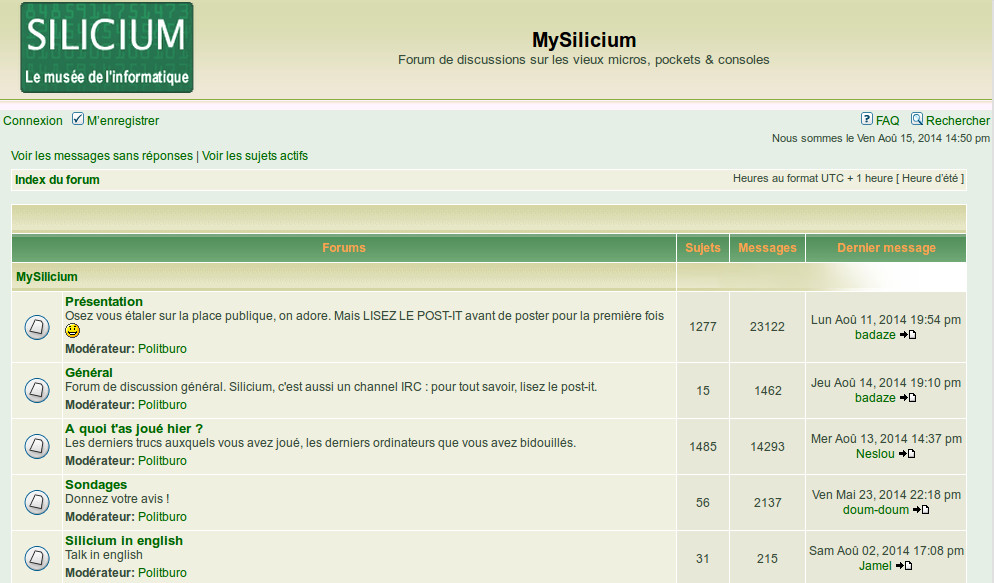The image size is (994, 583).
Task: Open the MySilicium category header
Action: (x=47, y=277)
